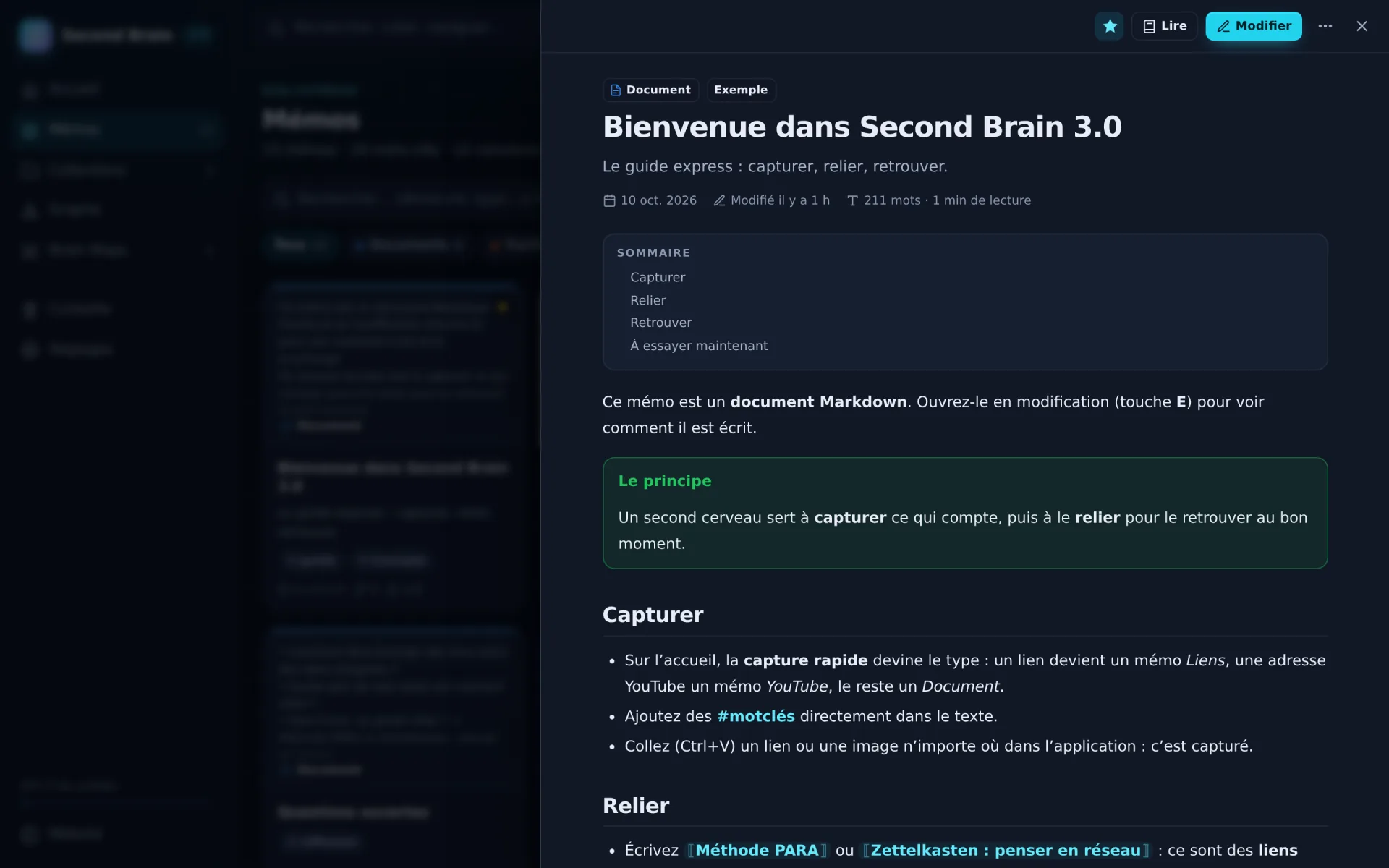Screen dimensions: 1389x868
Task: Click the calendar icon beside 10 oct. 2026
Action: 609,200
